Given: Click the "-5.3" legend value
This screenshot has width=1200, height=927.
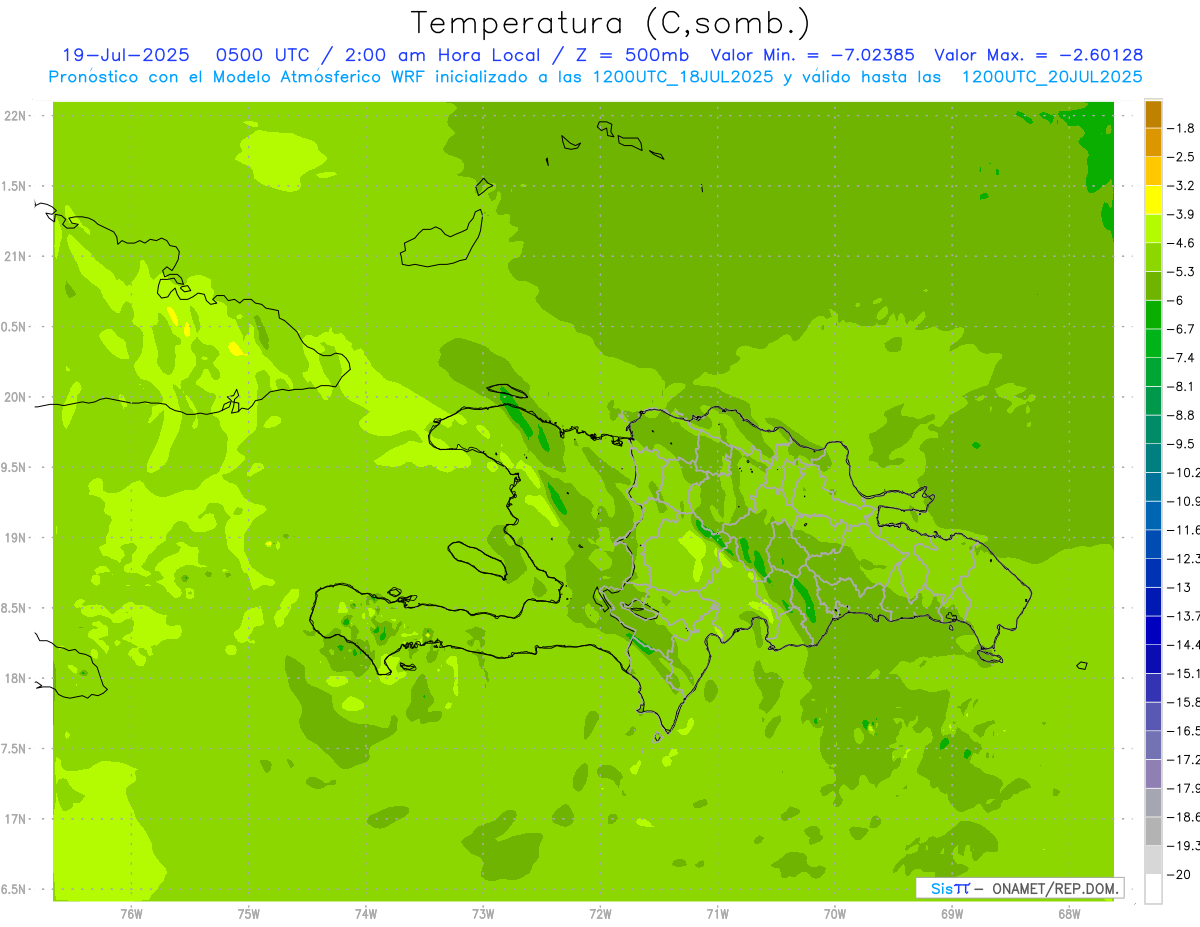Looking at the screenshot, I should click(x=1181, y=272).
